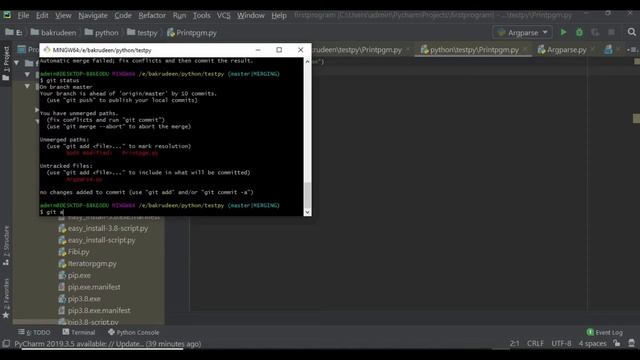Open the Code menu
640x360 pixels.
123,16
